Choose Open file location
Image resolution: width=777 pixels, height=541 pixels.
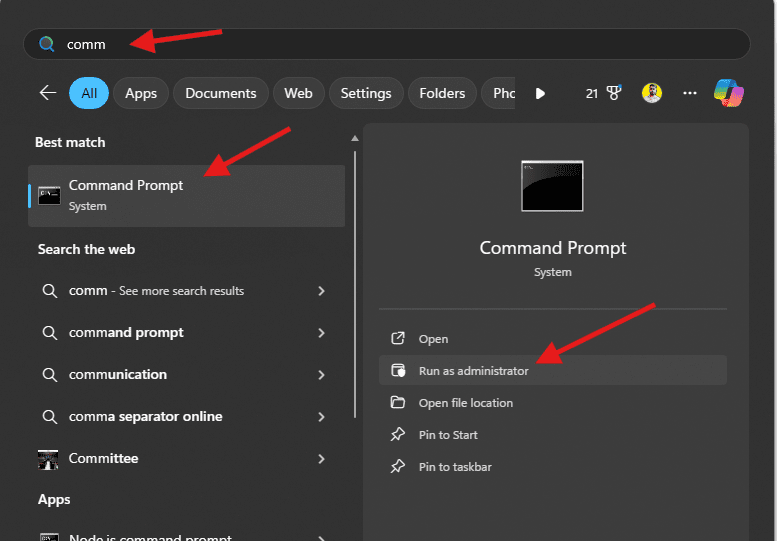coord(465,403)
